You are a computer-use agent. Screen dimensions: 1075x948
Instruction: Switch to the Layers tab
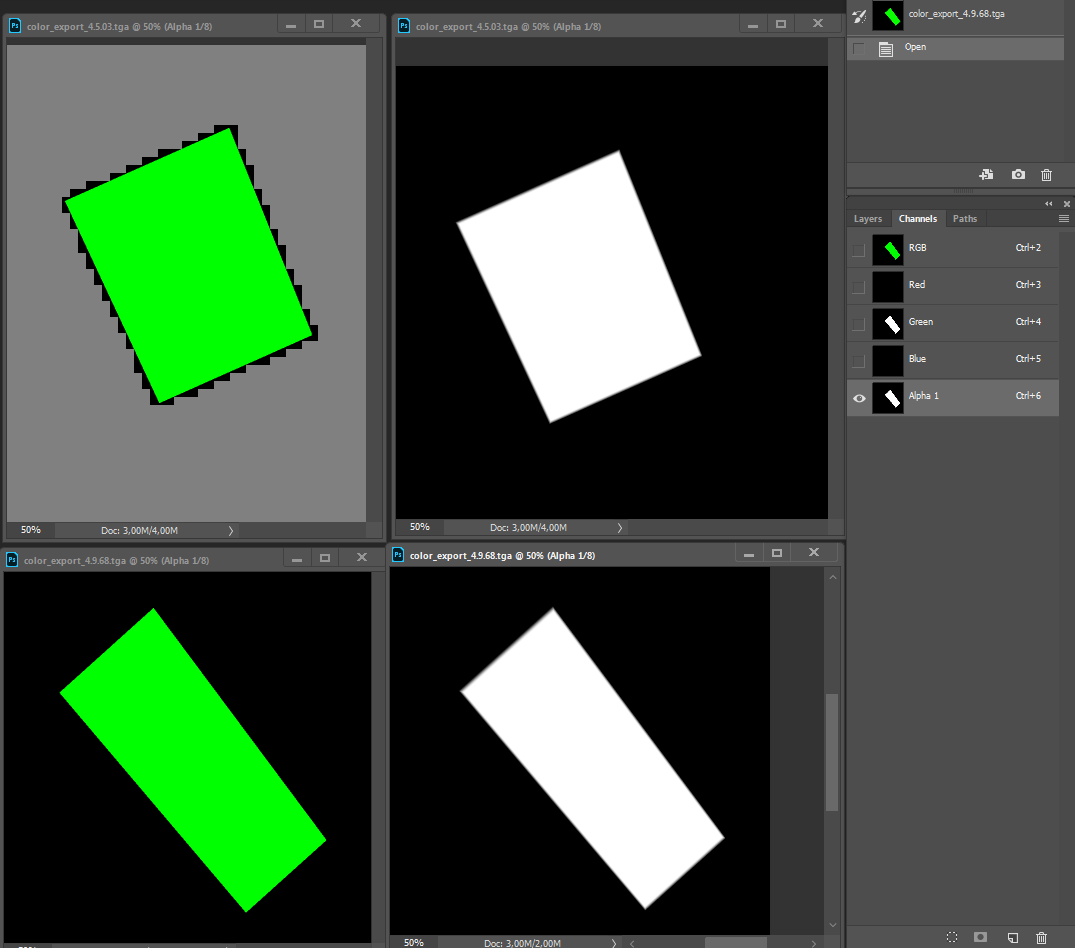868,219
